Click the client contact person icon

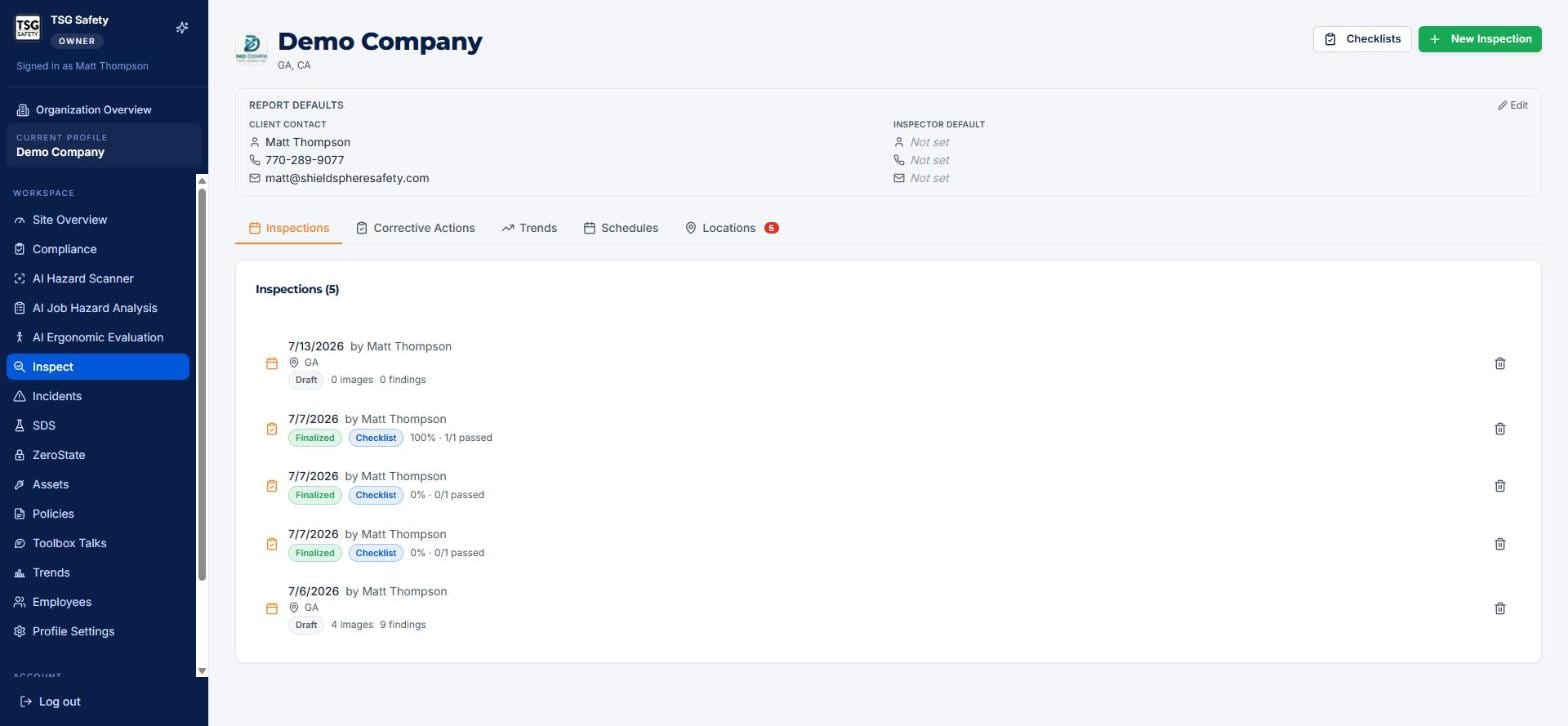[x=254, y=142]
